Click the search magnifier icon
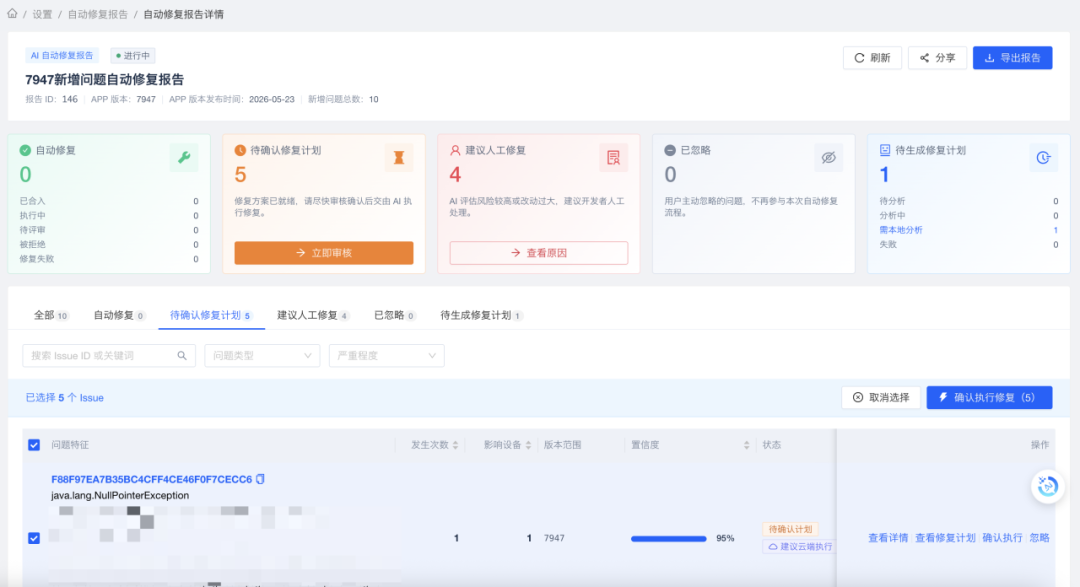Screen dimensions: 1080x587 coord(182,356)
